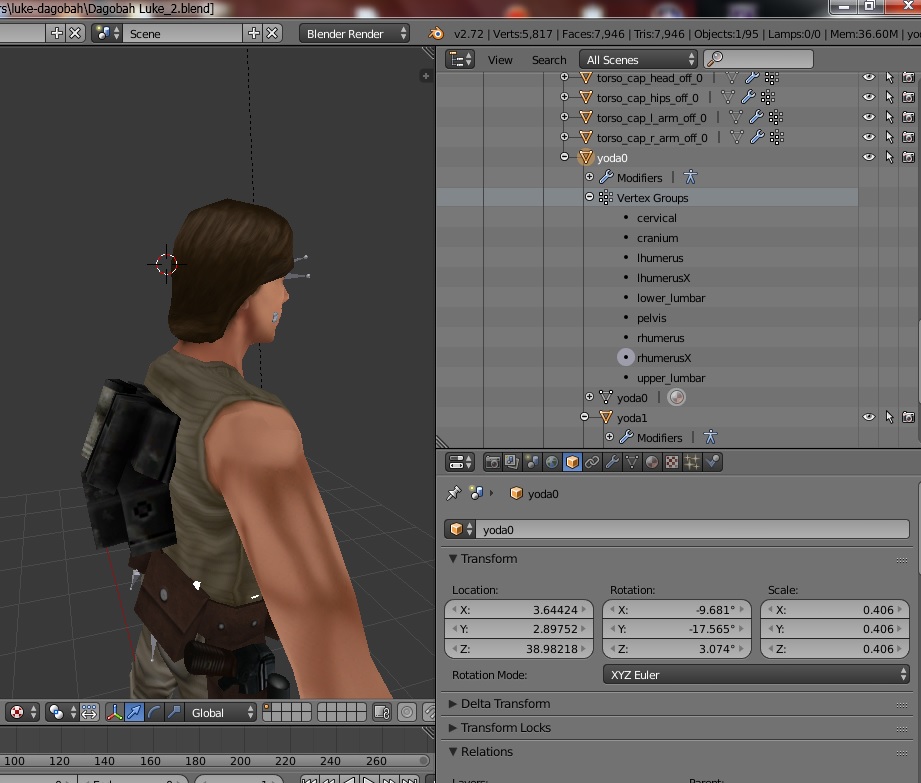Open the Object properties cube tab
This screenshot has width=921, height=783.
point(572,462)
